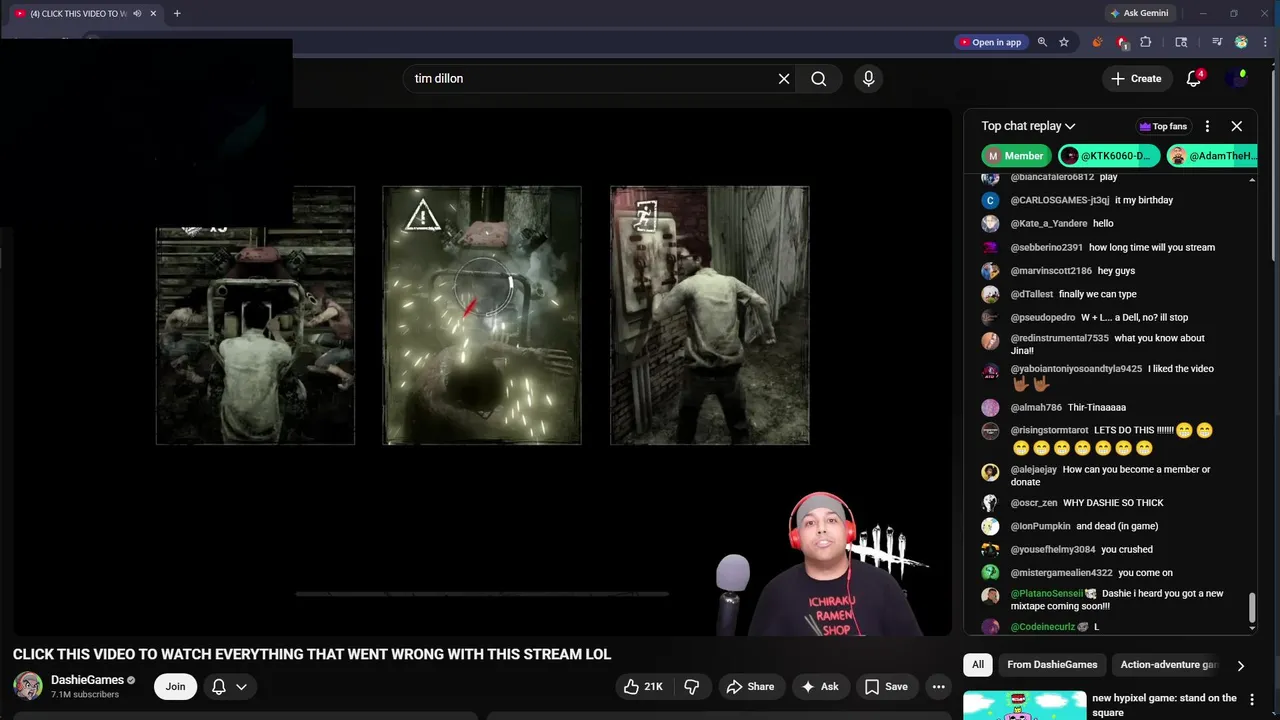Join the DashieGames channel
Viewport: 1280px width, 720px height.
tap(175, 686)
